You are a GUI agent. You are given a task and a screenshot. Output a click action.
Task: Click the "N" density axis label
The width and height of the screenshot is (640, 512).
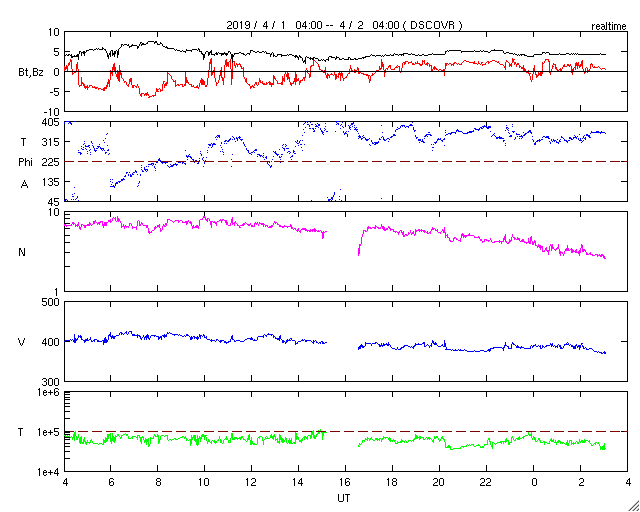(22, 252)
